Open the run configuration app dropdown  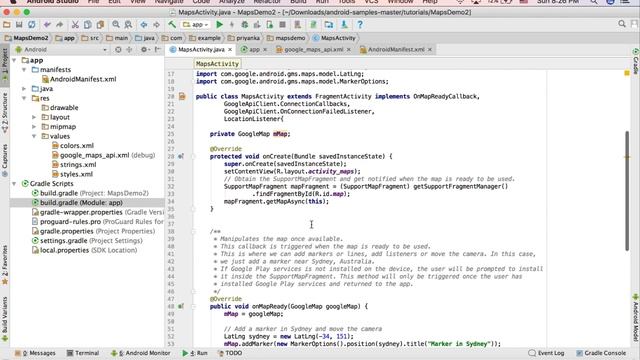(195, 25)
